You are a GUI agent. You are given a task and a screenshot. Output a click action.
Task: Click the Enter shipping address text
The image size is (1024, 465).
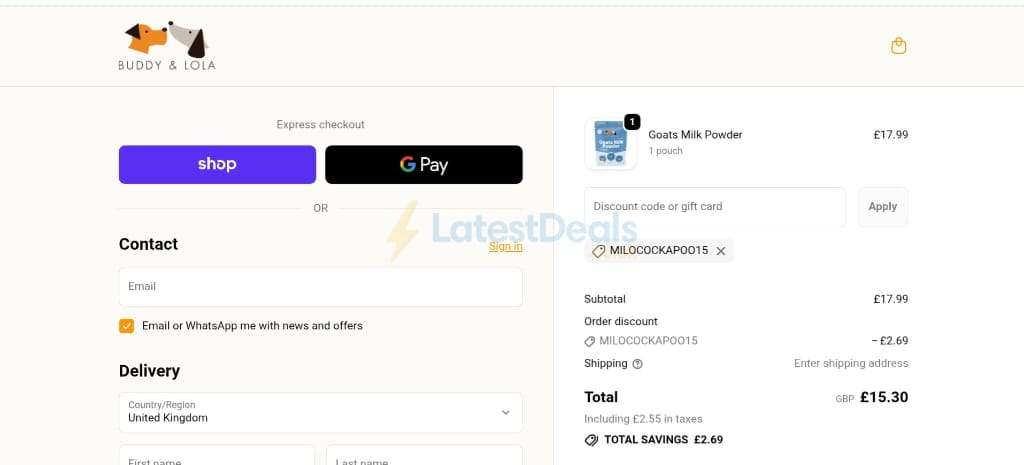click(x=851, y=363)
